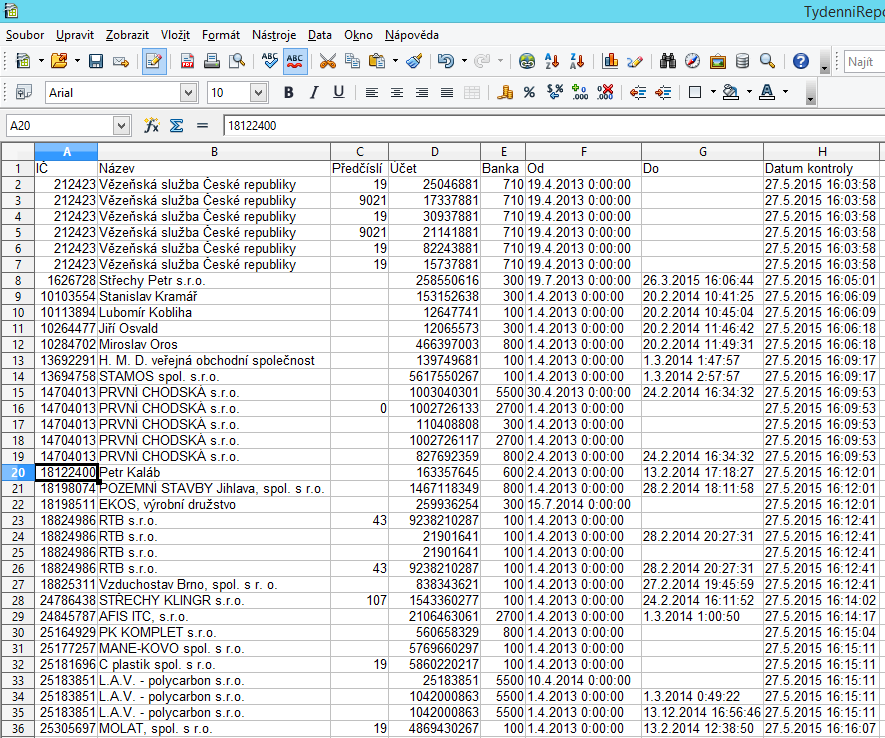Delete decimal place icon

pyautogui.click(x=604, y=92)
